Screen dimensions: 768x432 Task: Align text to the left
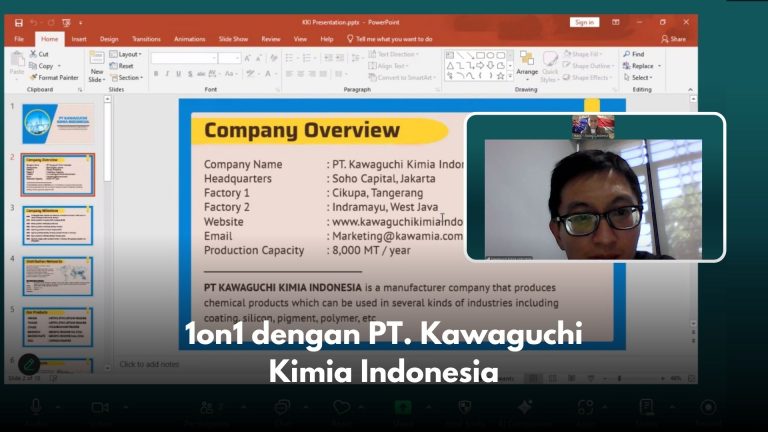tap(289, 74)
